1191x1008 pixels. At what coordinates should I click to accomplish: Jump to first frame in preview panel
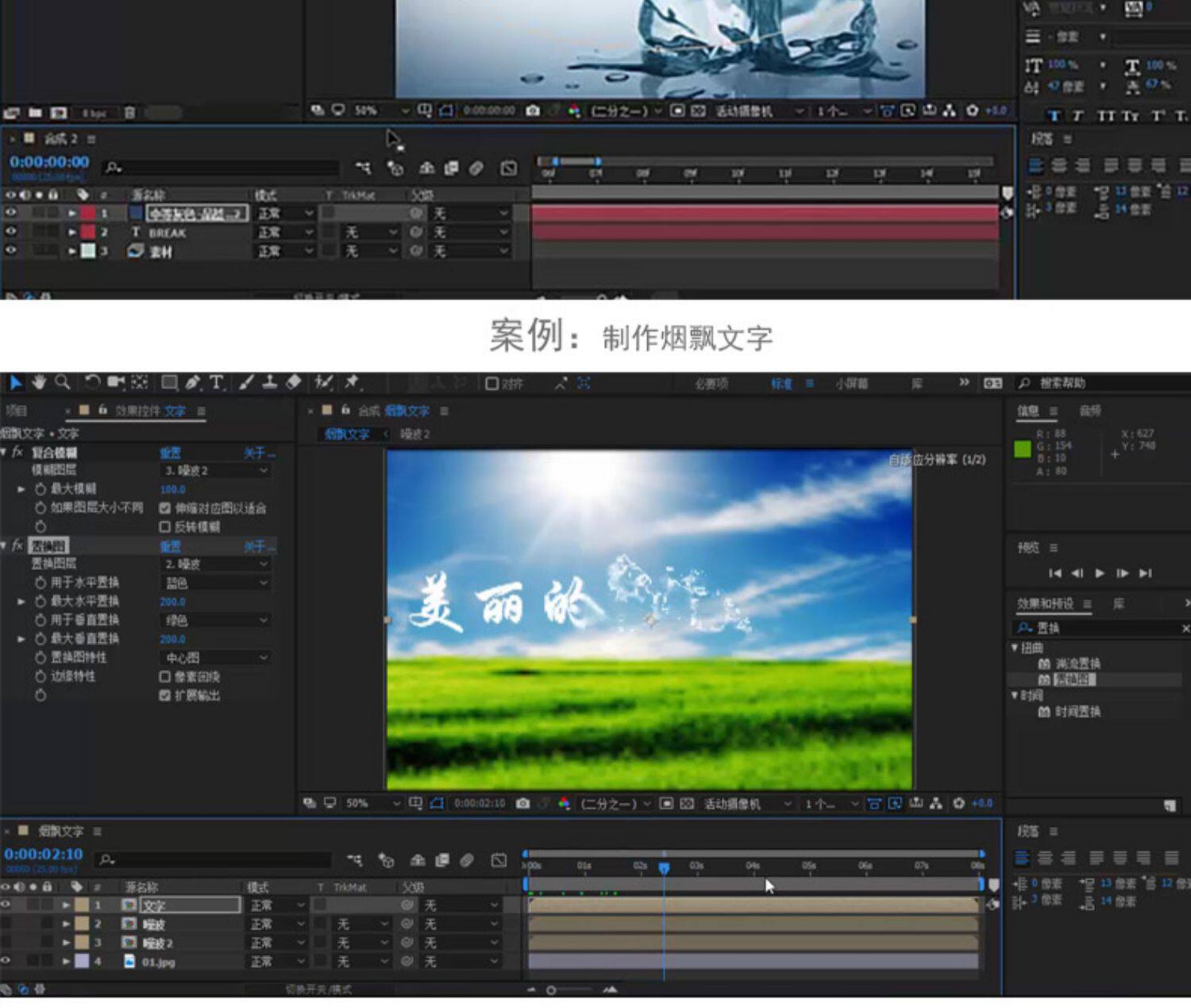tap(1054, 573)
